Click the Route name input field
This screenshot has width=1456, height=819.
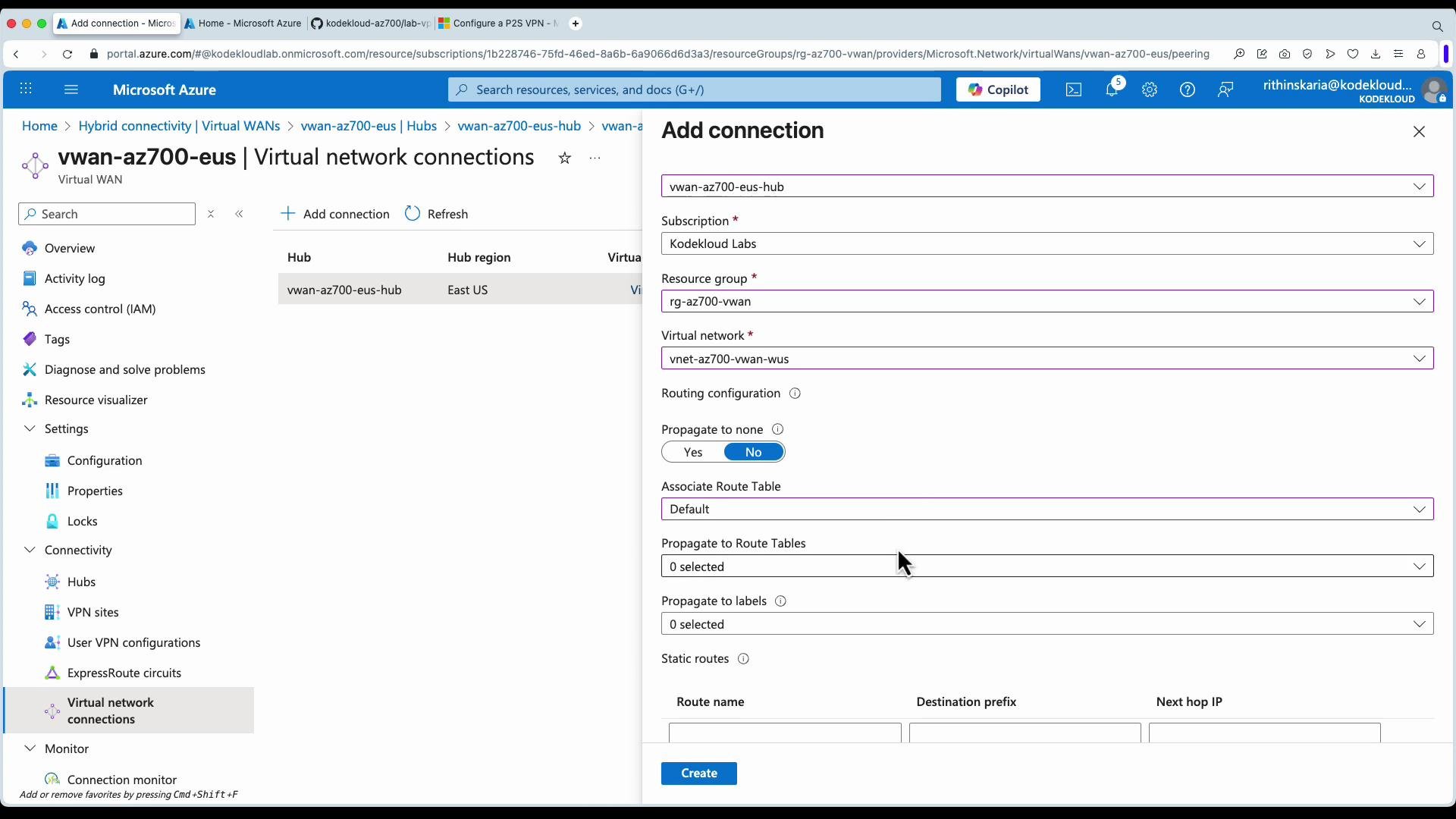(x=785, y=733)
